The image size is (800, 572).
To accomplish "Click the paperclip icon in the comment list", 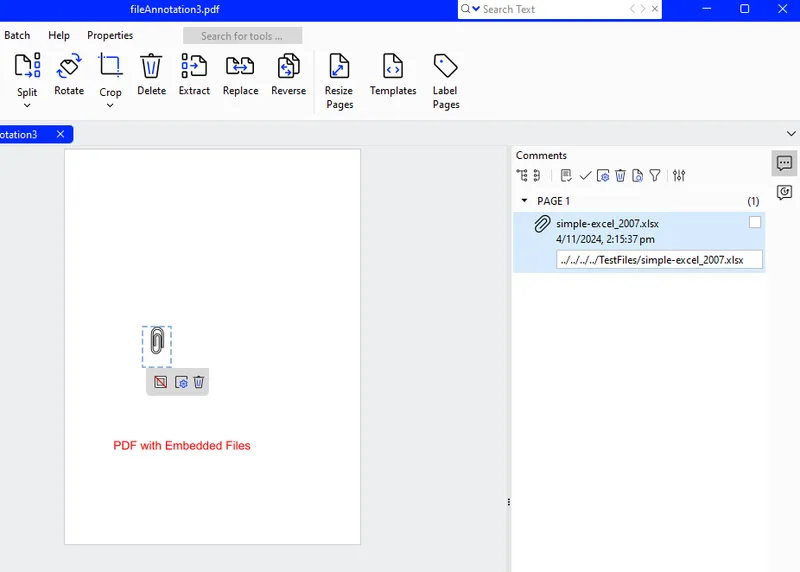I will click(x=542, y=223).
